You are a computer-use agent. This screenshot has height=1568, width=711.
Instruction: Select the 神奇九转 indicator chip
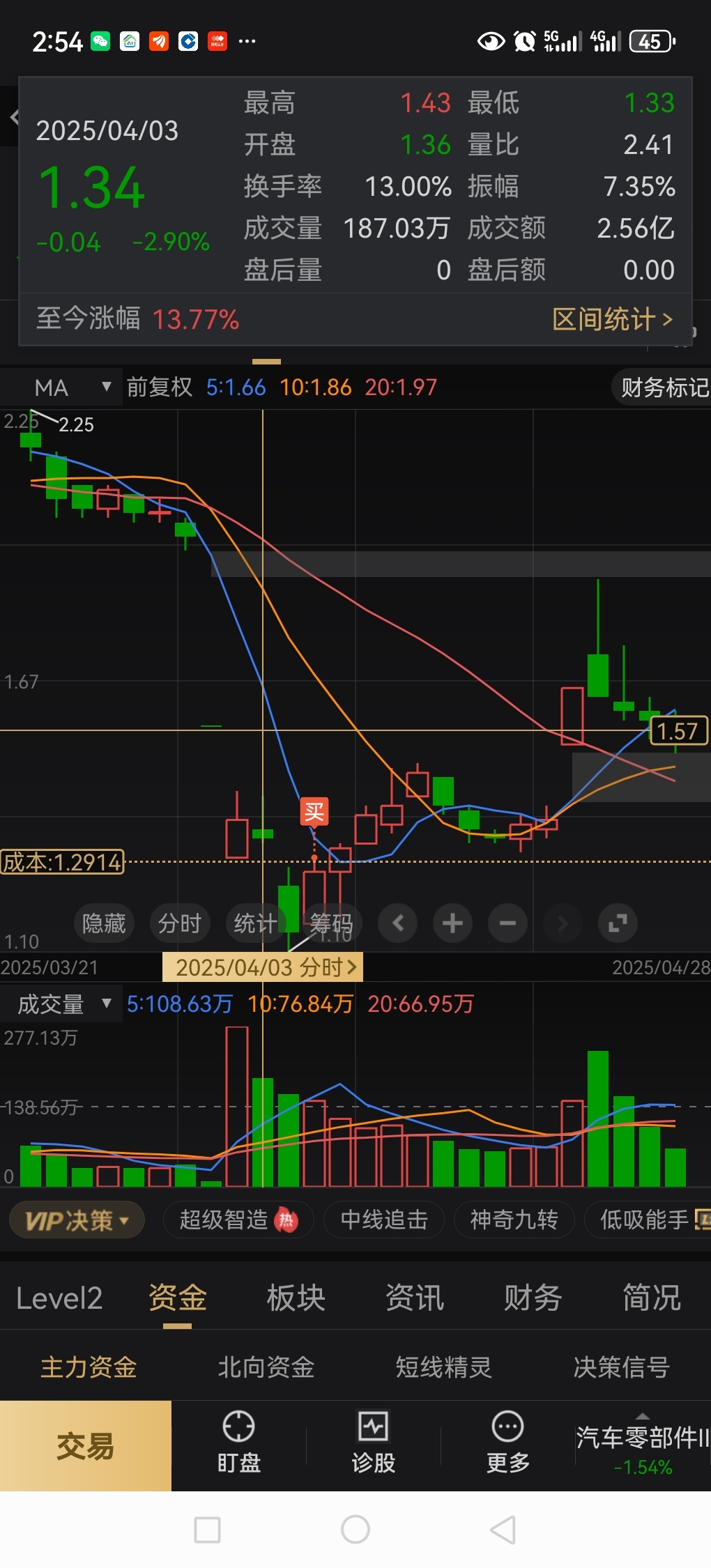(514, 1220)
